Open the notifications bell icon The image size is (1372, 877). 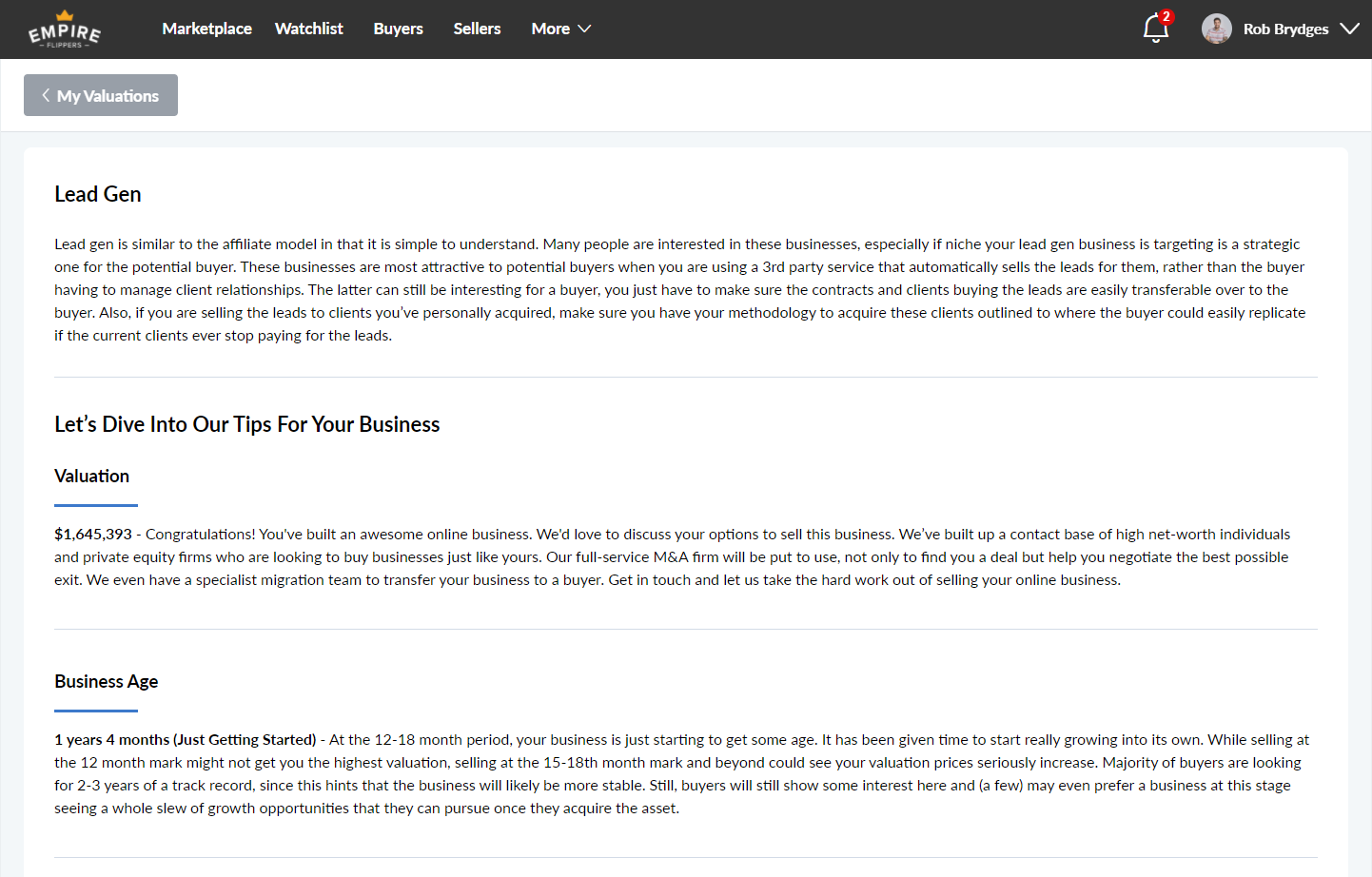(1155, 29)
